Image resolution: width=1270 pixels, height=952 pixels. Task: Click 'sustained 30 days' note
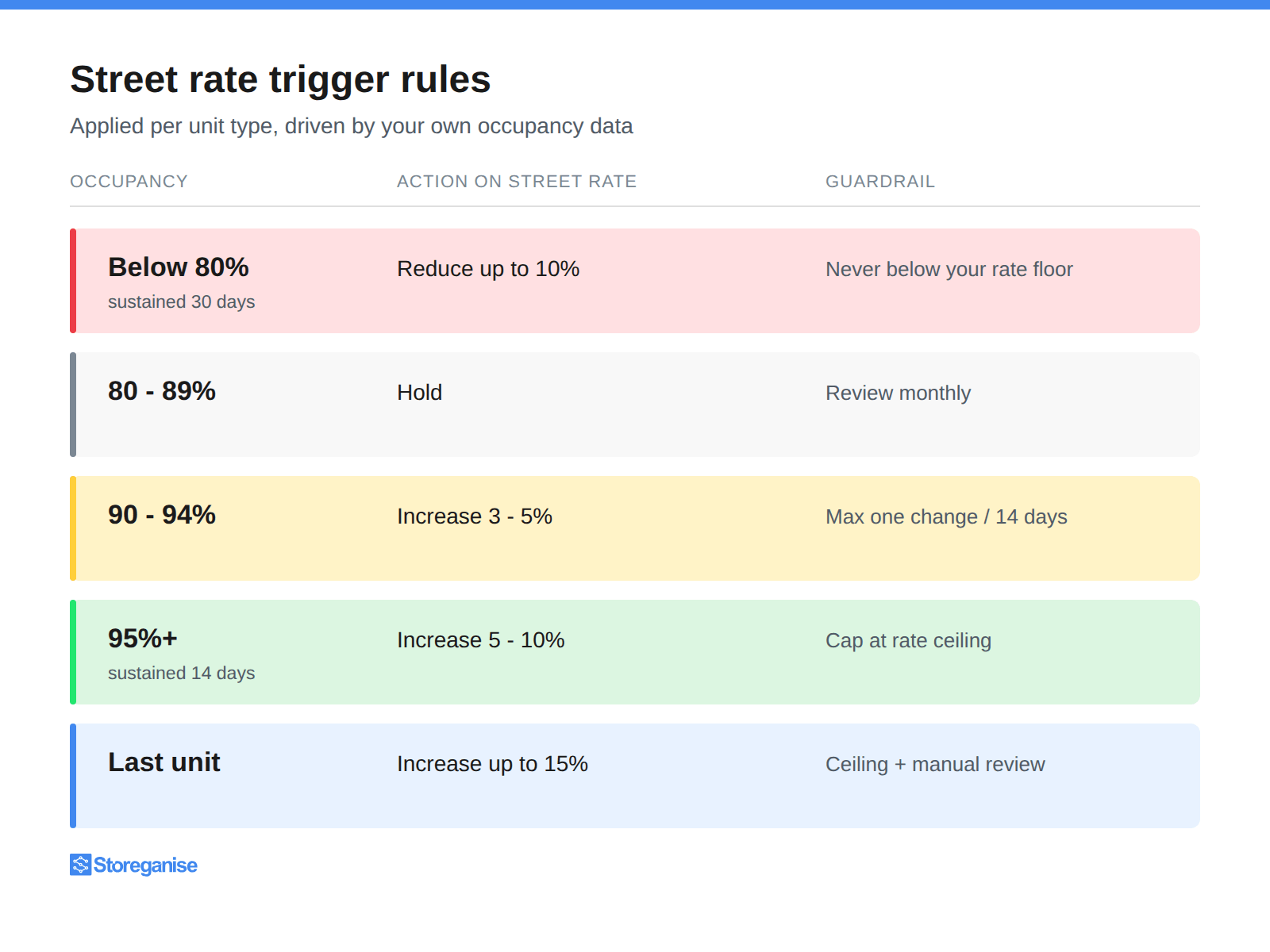pyautogui.click(x=181, y=302)
